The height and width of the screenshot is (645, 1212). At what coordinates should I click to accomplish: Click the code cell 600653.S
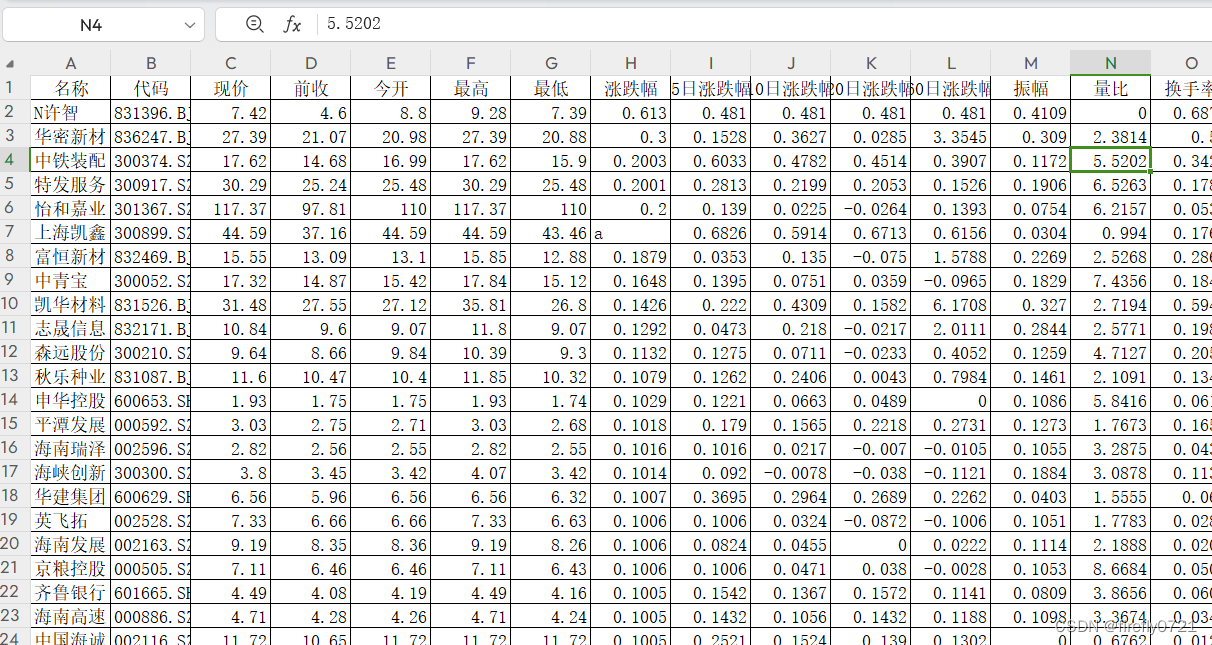(151, 400)
